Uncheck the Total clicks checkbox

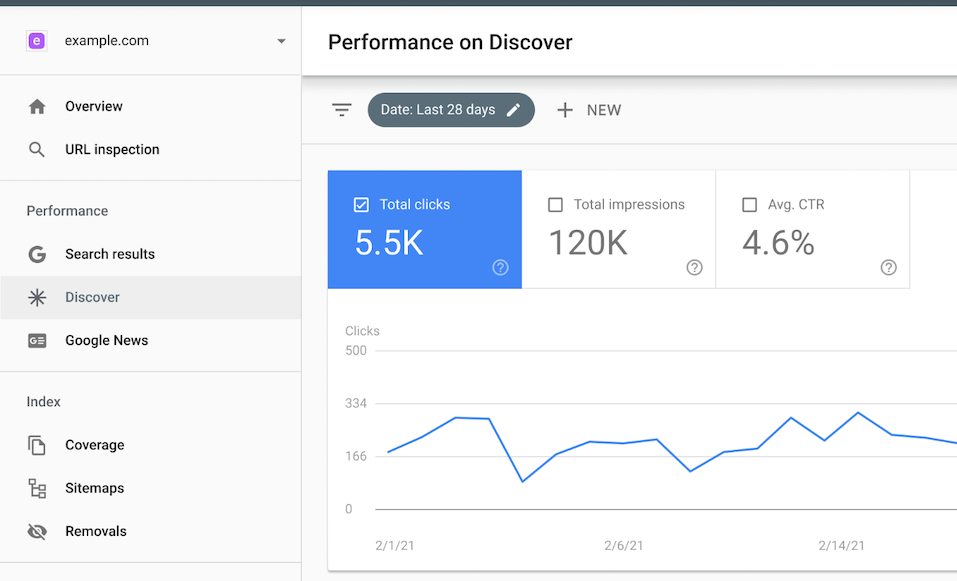tap(361, 205)
